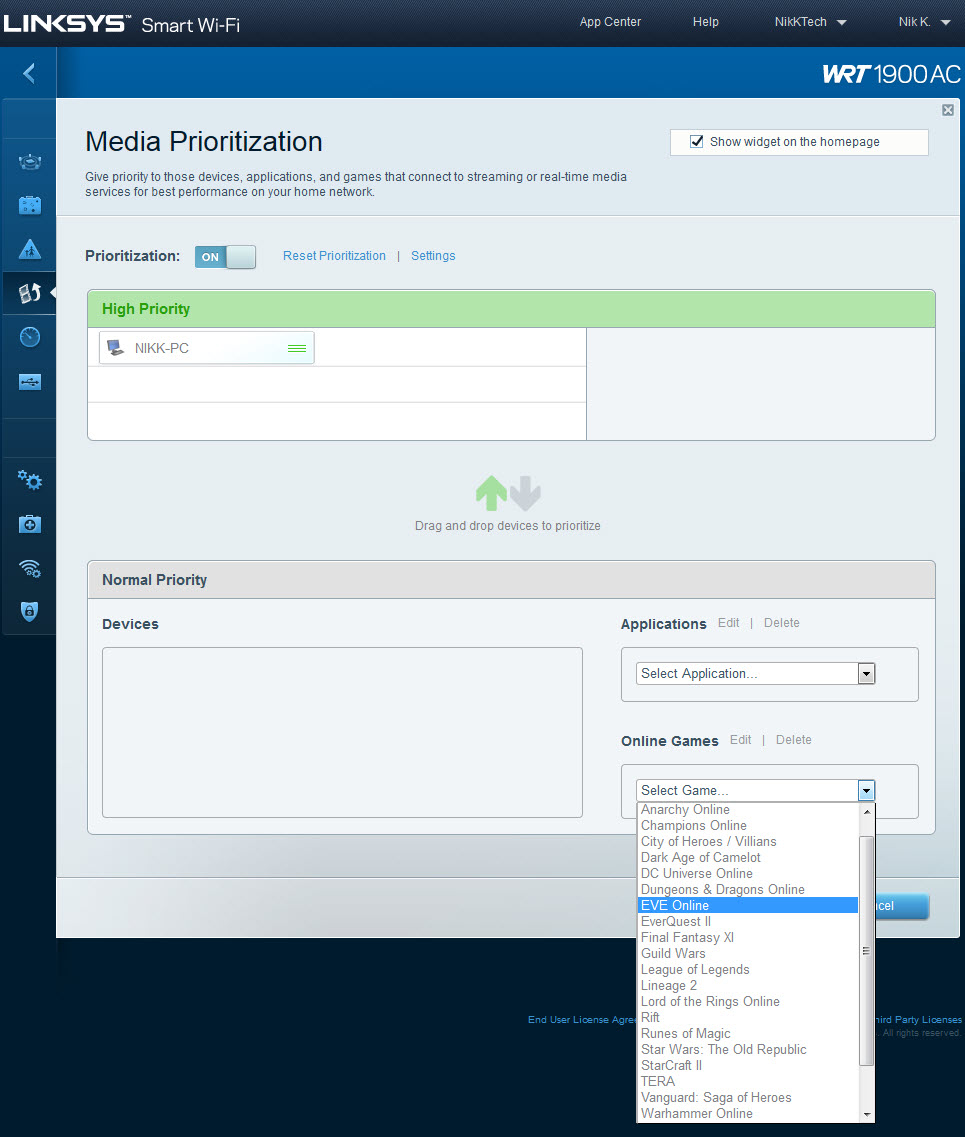
Task: Pick EverQuest II from the list
Action: (747, 921)
